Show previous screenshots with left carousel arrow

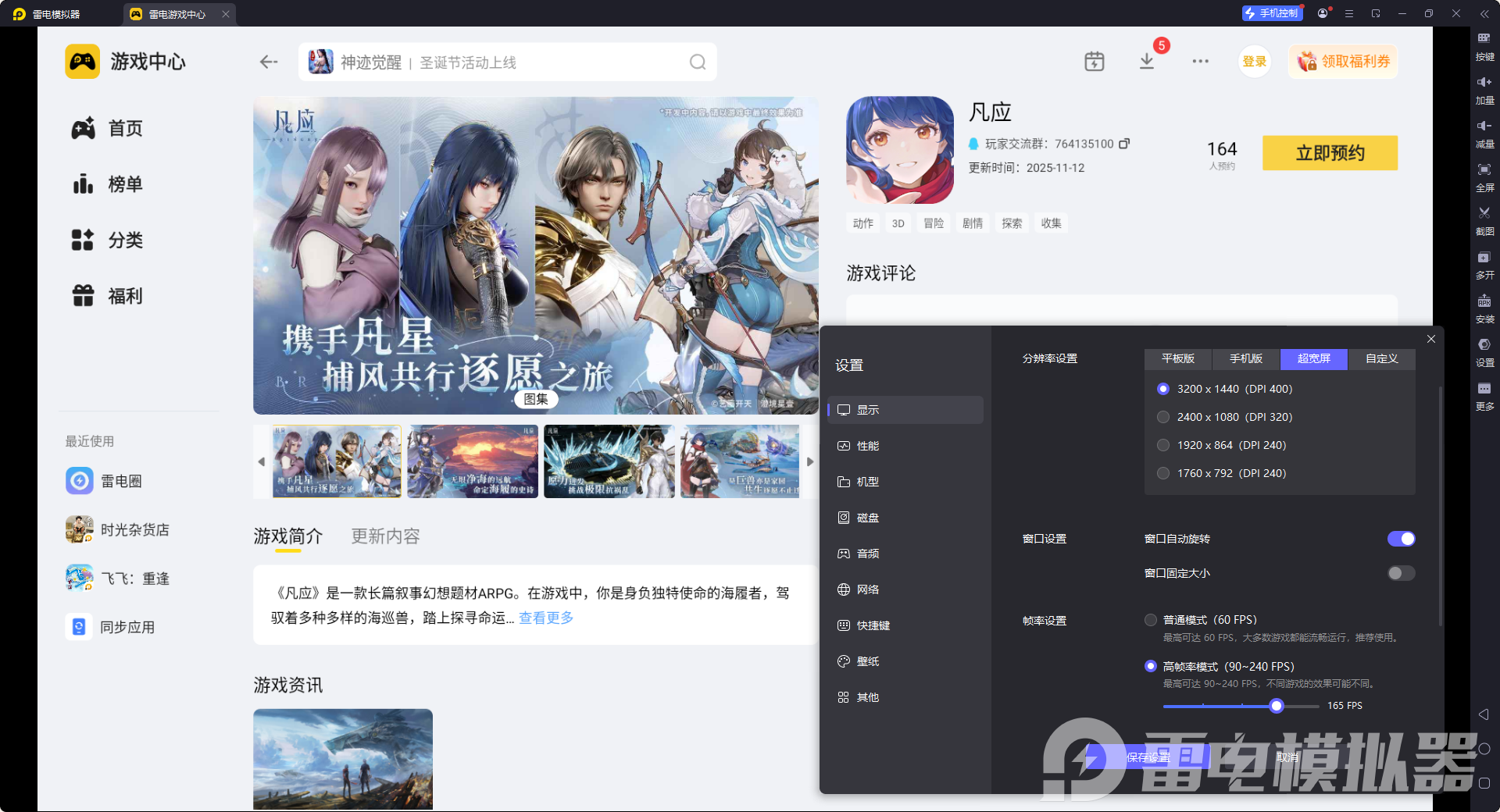(x=262, y=461)
